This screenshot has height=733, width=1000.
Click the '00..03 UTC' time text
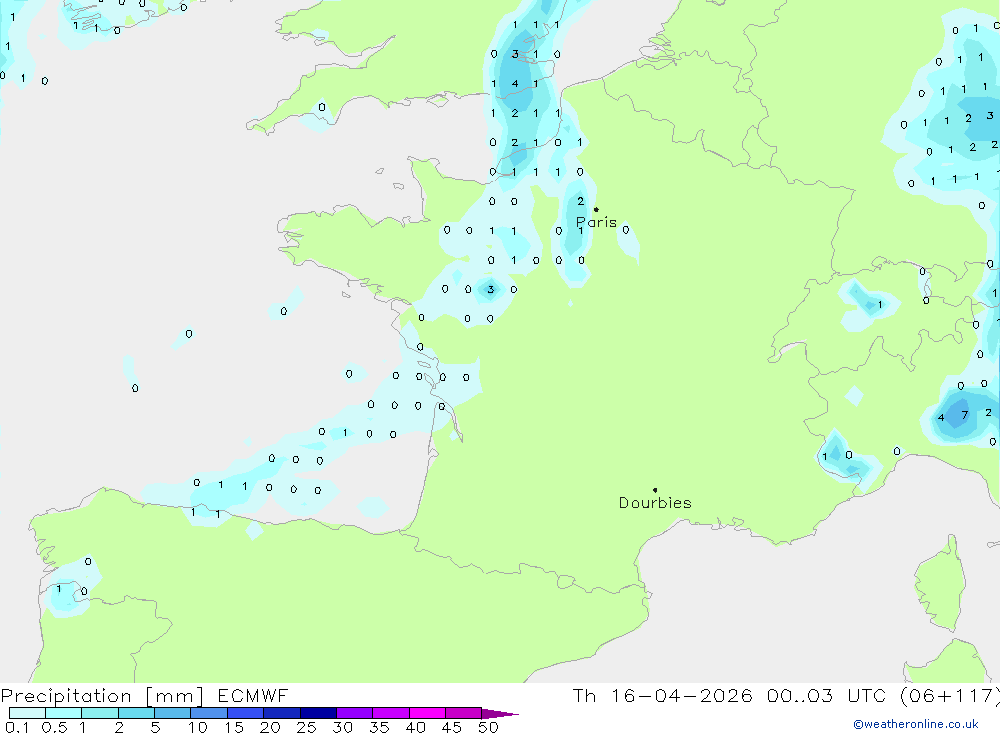pyautogui.click(x=827, y=695)
